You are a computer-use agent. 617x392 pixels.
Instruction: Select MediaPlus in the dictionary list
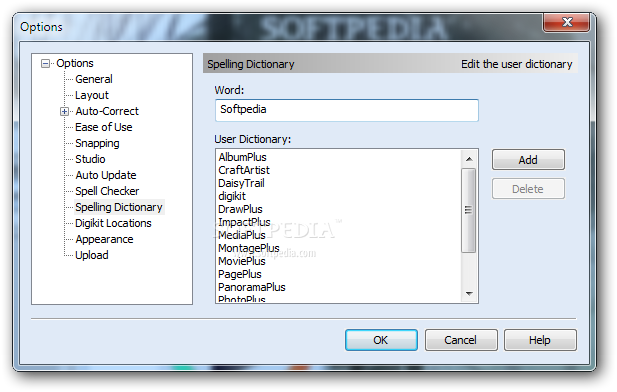coord(242,235)
